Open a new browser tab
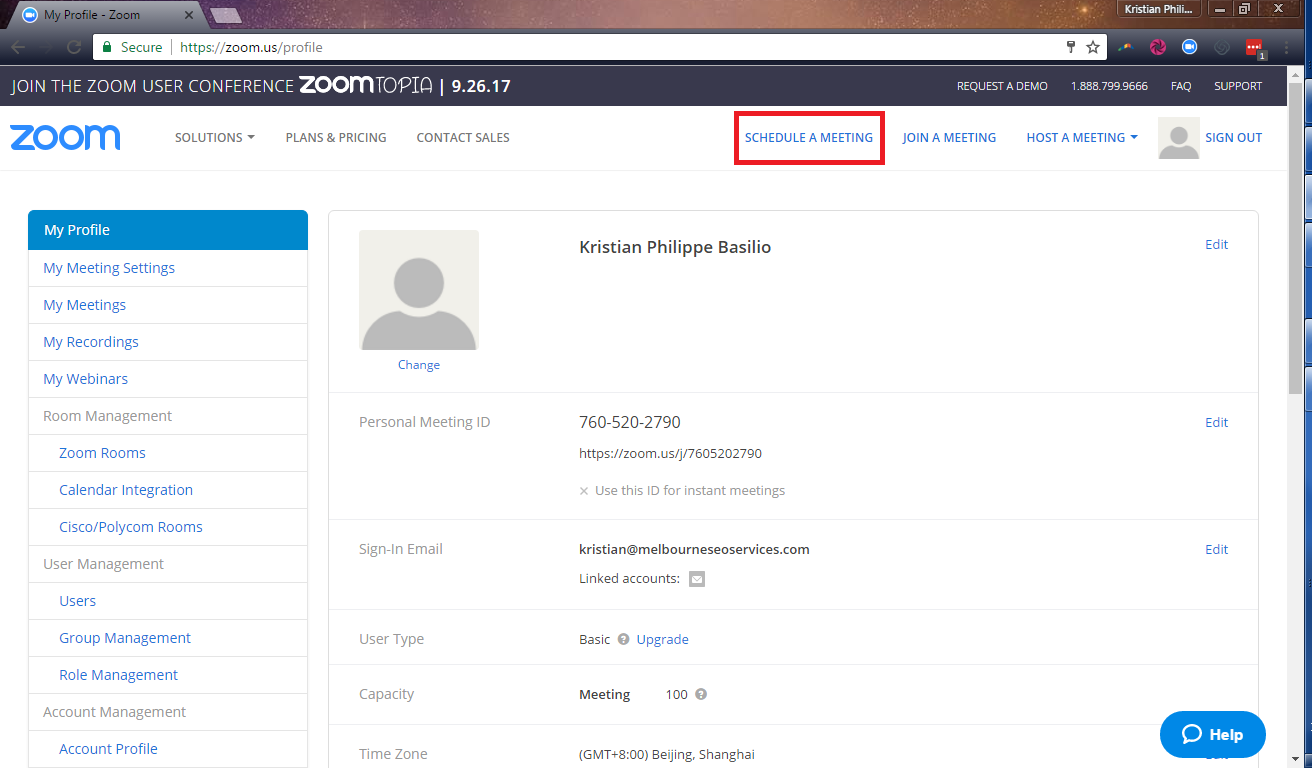Viewport: 1312px width, 768px height. [x=226, y=15]
